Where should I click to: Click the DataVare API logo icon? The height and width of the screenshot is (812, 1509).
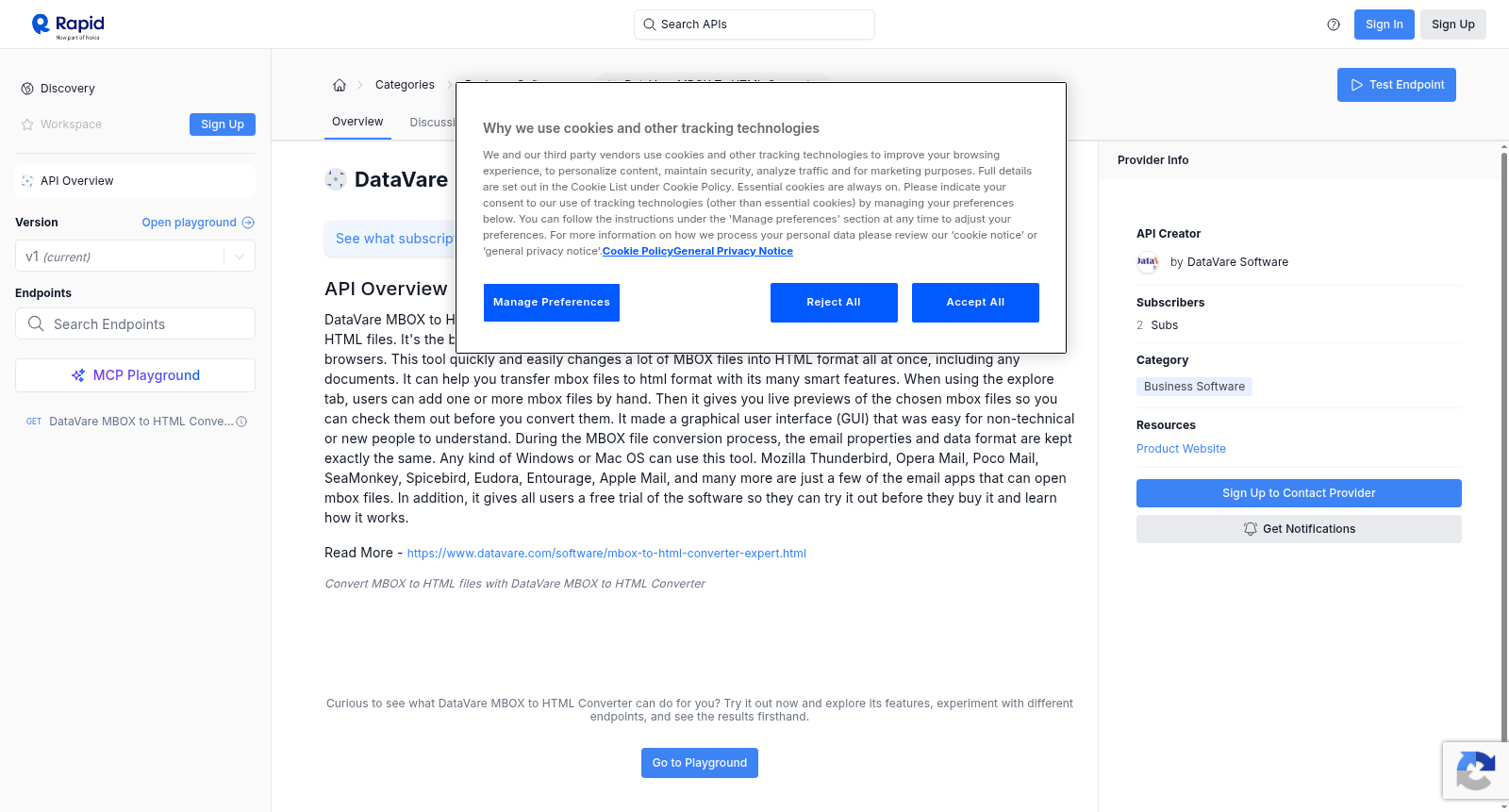tap(336, 179)
